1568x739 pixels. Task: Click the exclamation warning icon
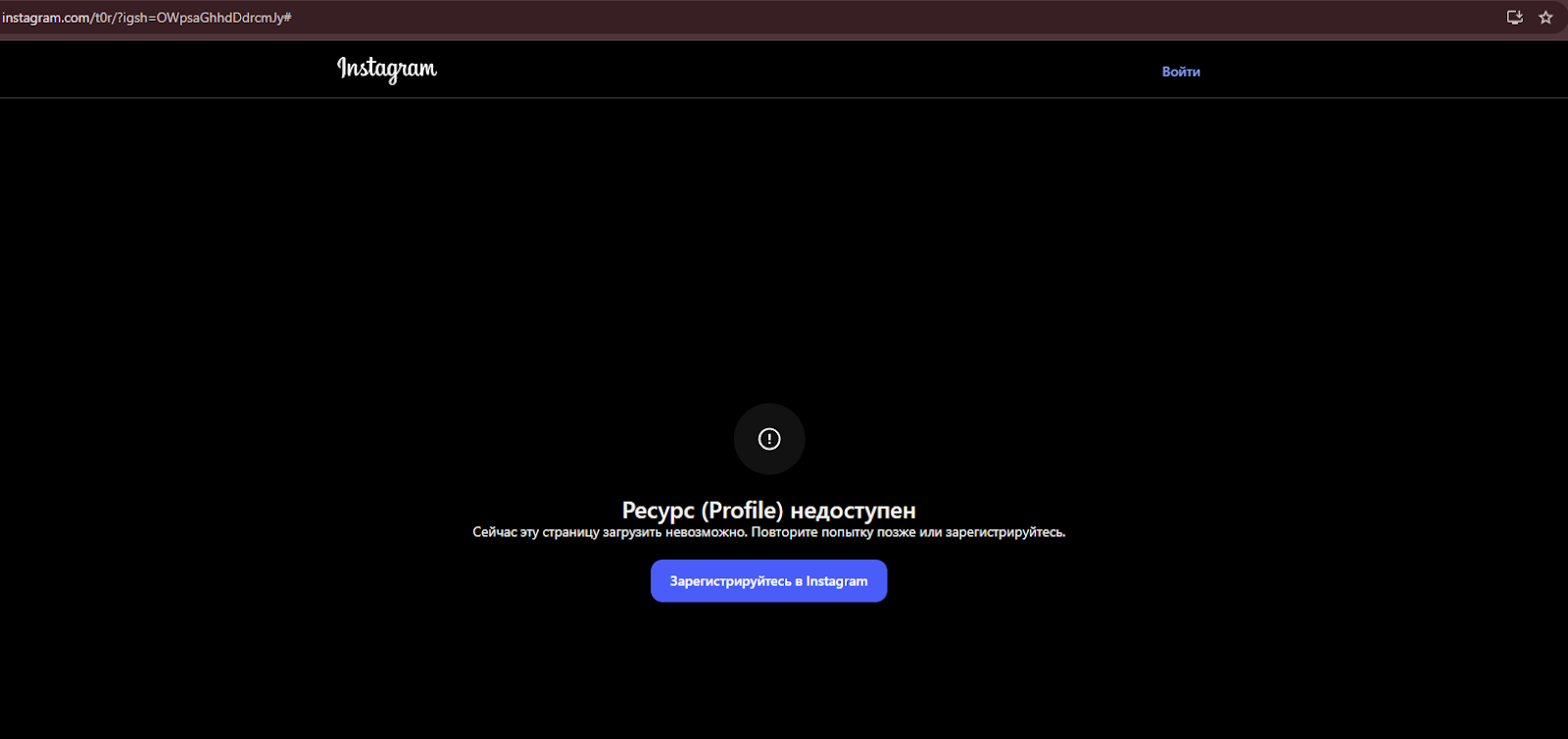click(x=769, y=439)
